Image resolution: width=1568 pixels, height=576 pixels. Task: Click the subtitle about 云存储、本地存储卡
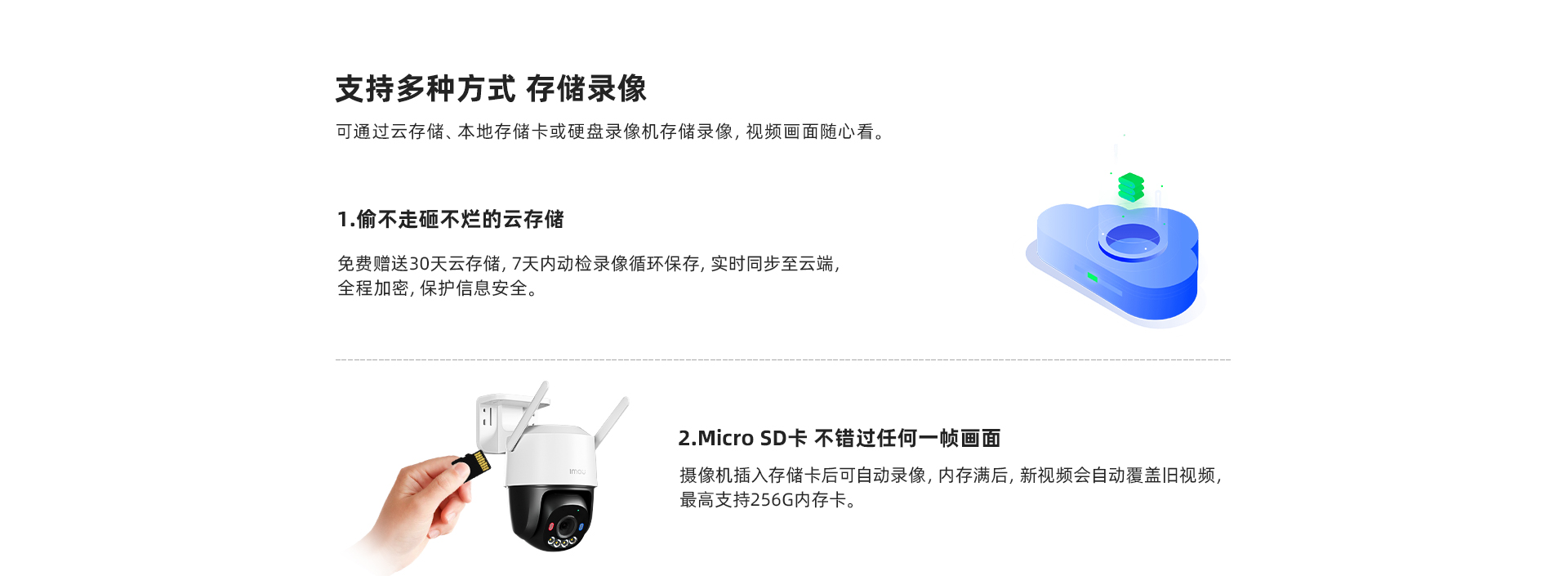(612, 132)
